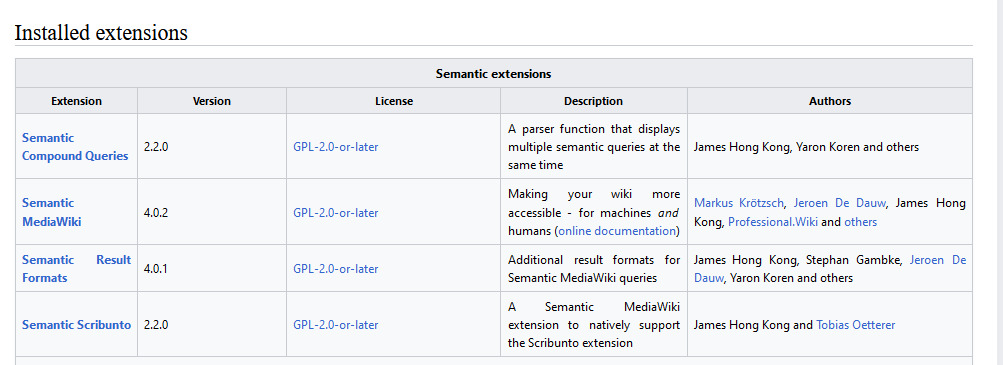The image size is (1003, 365).
Task: Open the Professional.Wiki author link
Action: (773, 222)
